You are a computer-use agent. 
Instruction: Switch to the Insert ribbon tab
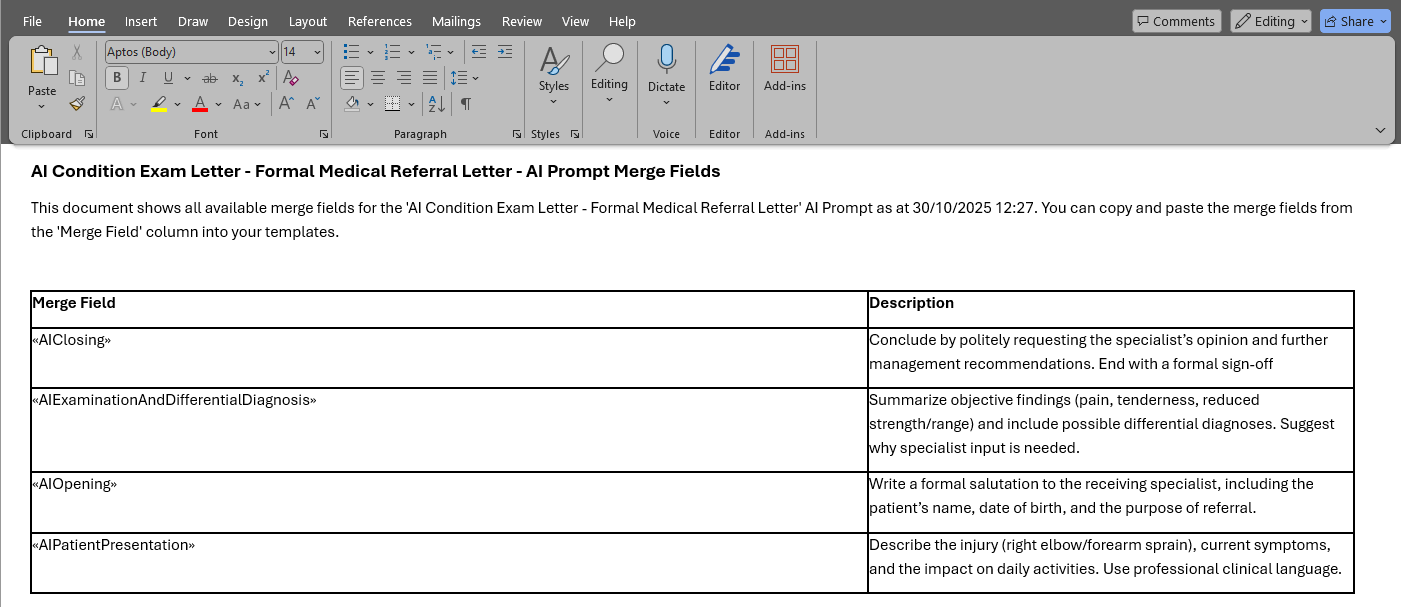click(140, 21)
